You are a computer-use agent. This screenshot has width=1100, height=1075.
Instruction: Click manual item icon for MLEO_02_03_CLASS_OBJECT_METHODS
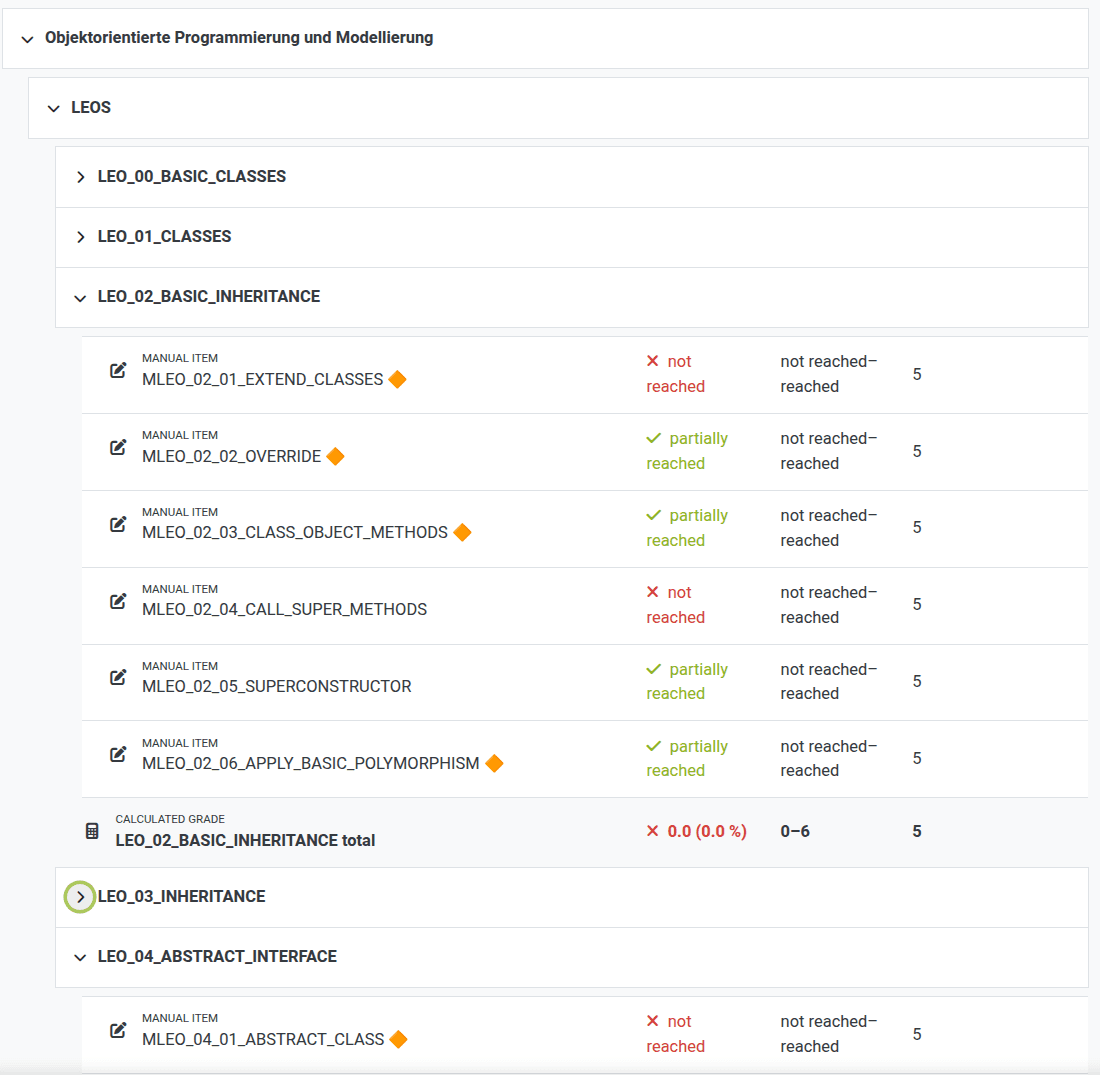[118, 524]
